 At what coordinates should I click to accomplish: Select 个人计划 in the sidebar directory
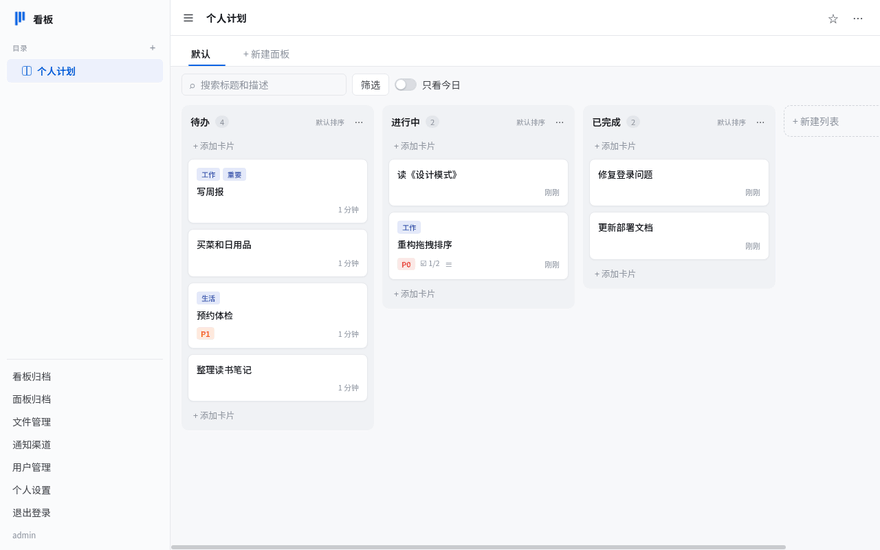[x=85, y=71]
